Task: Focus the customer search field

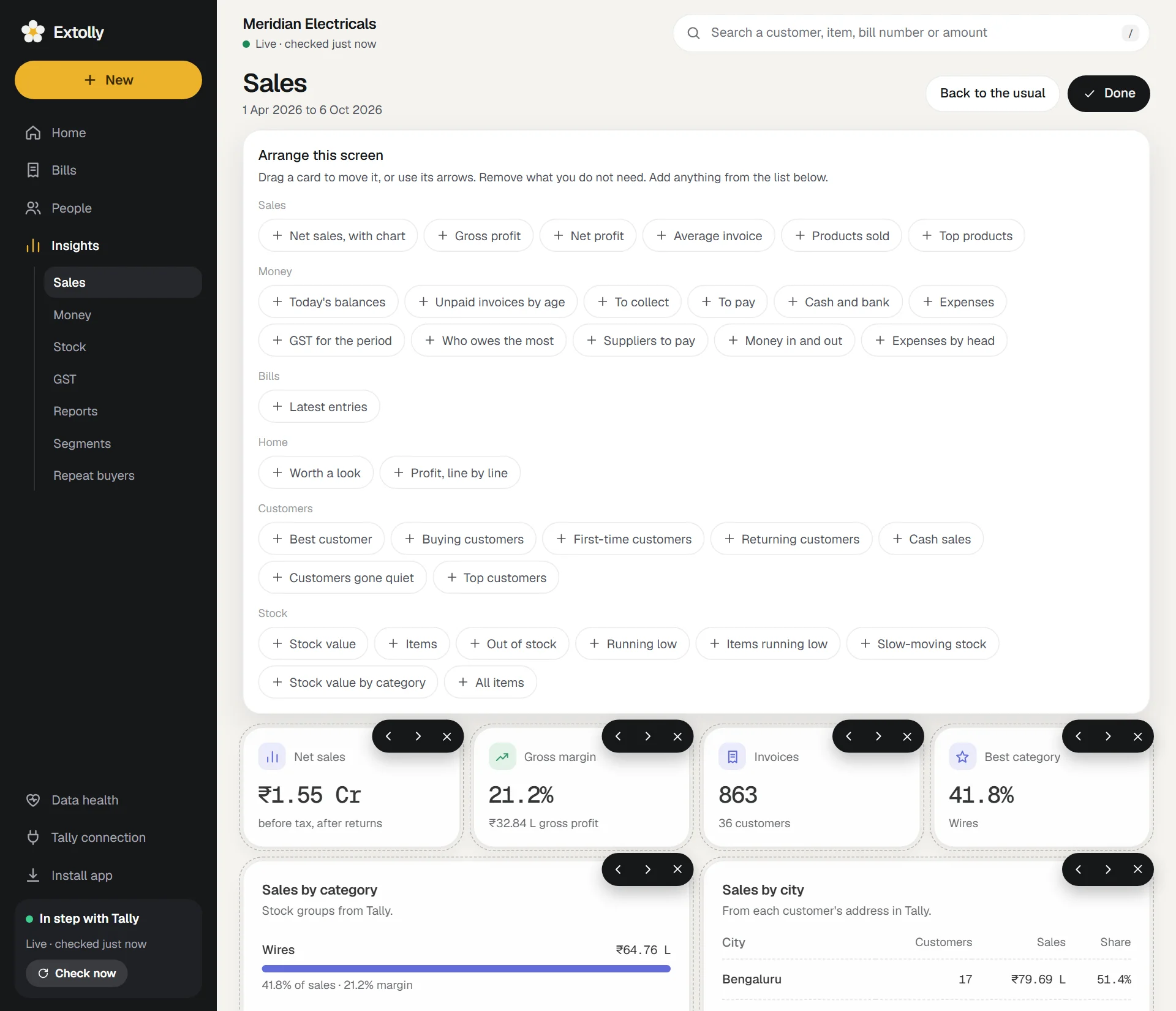Action: tap(911, 32)
